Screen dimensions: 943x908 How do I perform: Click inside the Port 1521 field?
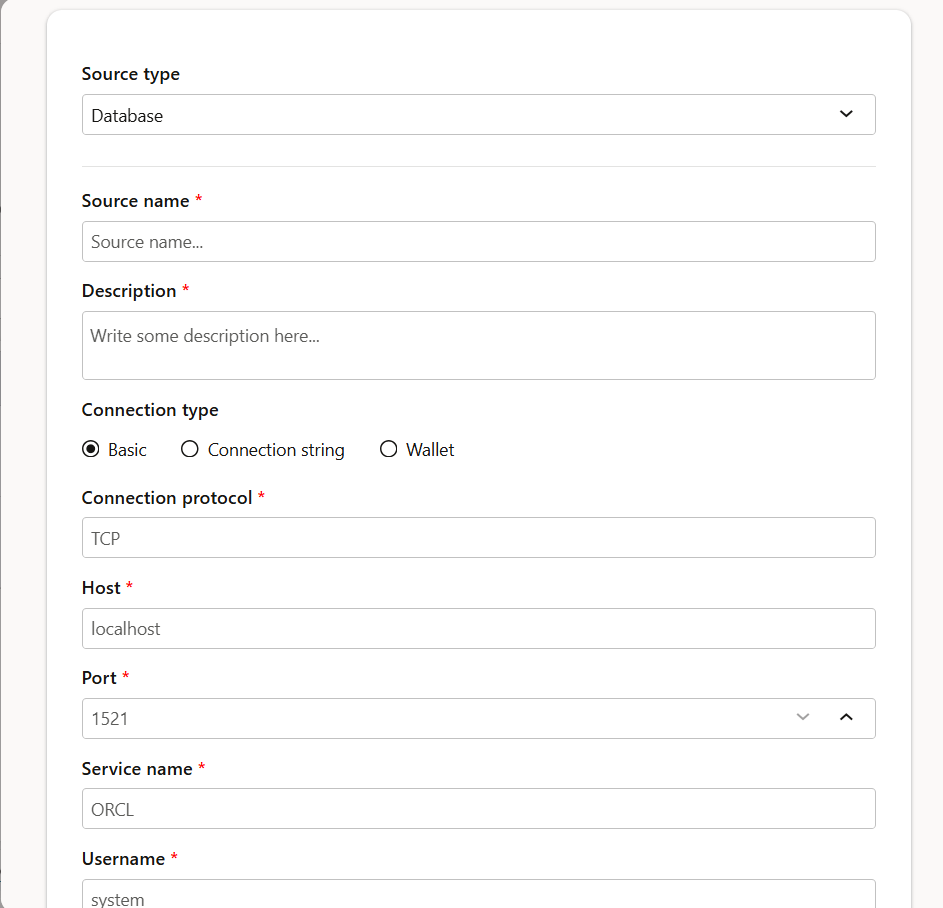430,719
